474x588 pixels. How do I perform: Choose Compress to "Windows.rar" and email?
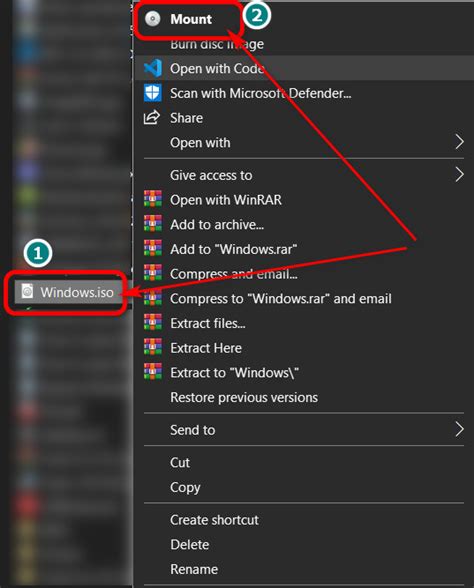click(281, 299)
